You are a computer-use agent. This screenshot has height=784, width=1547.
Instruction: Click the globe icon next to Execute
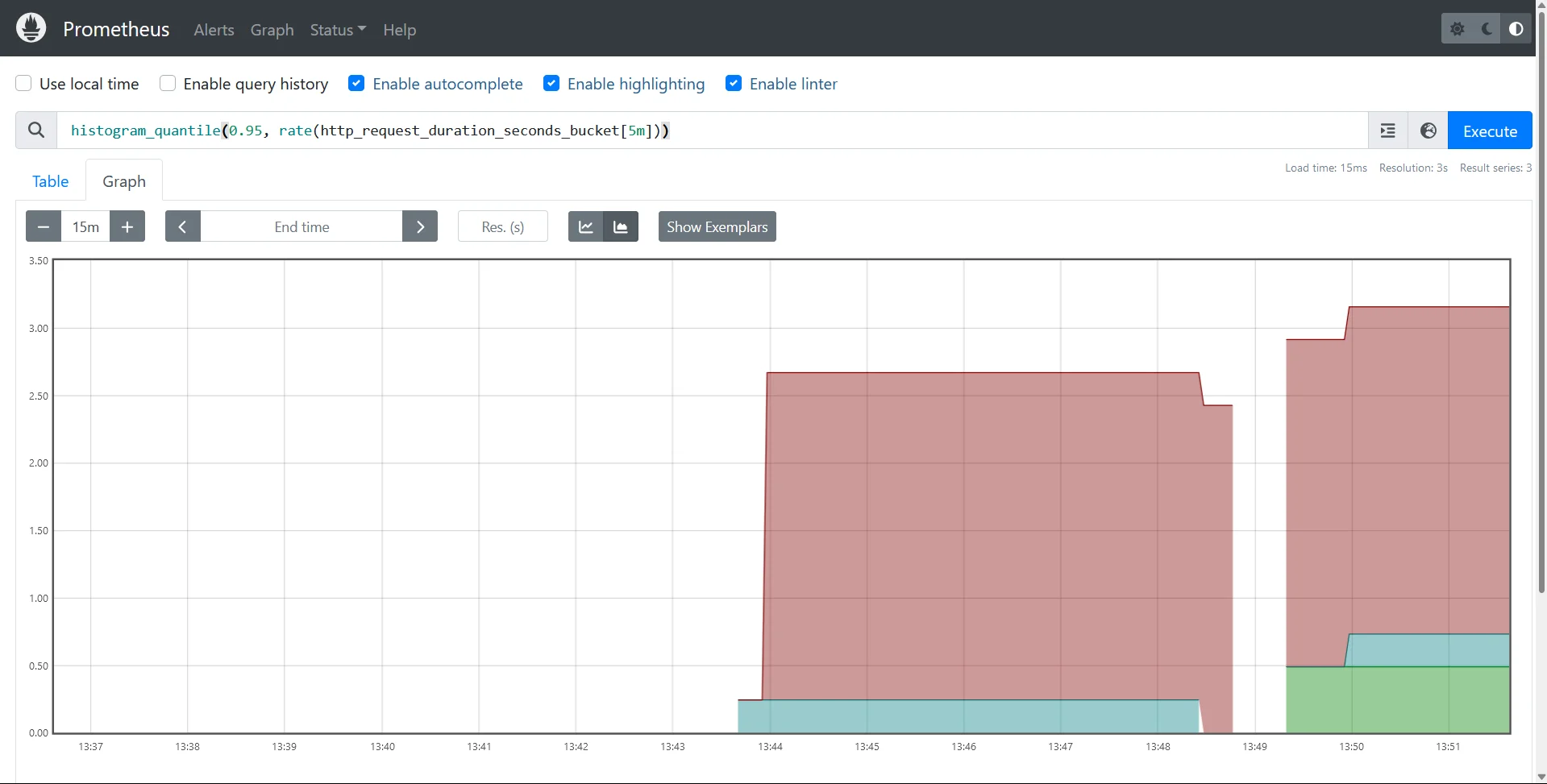(x=1428, y=130)
